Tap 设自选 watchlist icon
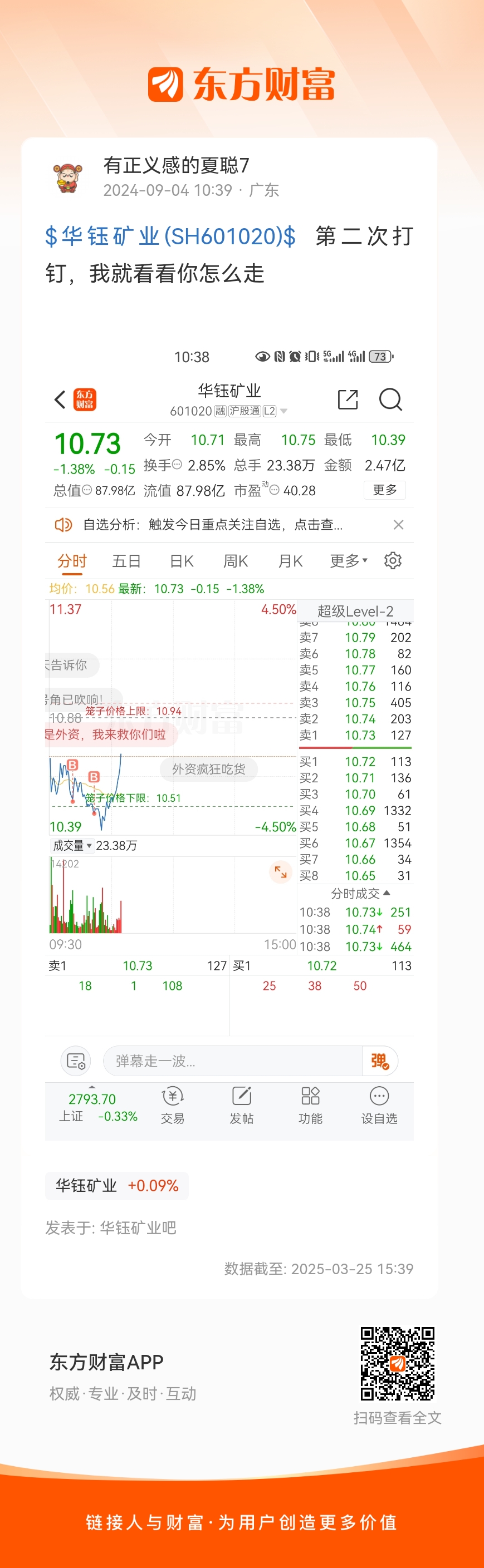 tap(379, 1106)
